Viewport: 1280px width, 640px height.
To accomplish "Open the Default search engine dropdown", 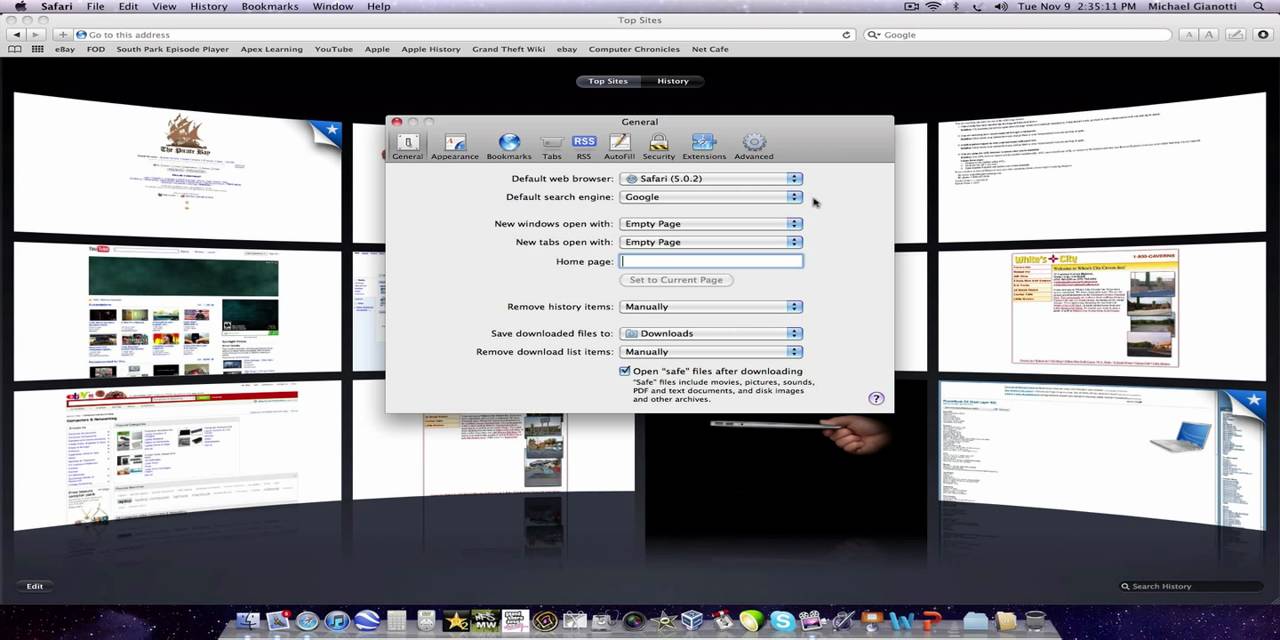I will tap(711, 197).
